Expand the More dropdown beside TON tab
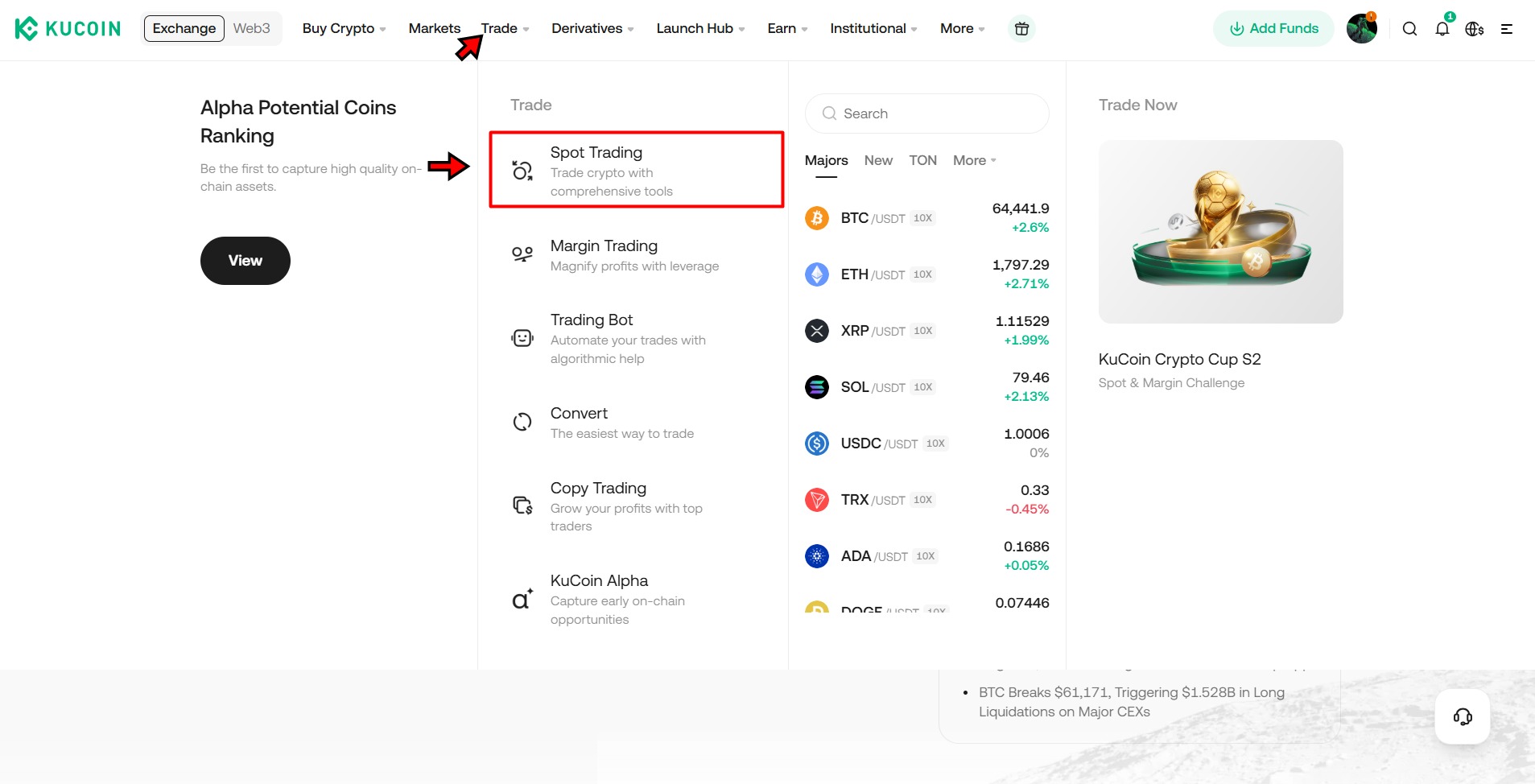Viewport: 1535px width, 784px height. click(975, 160)
